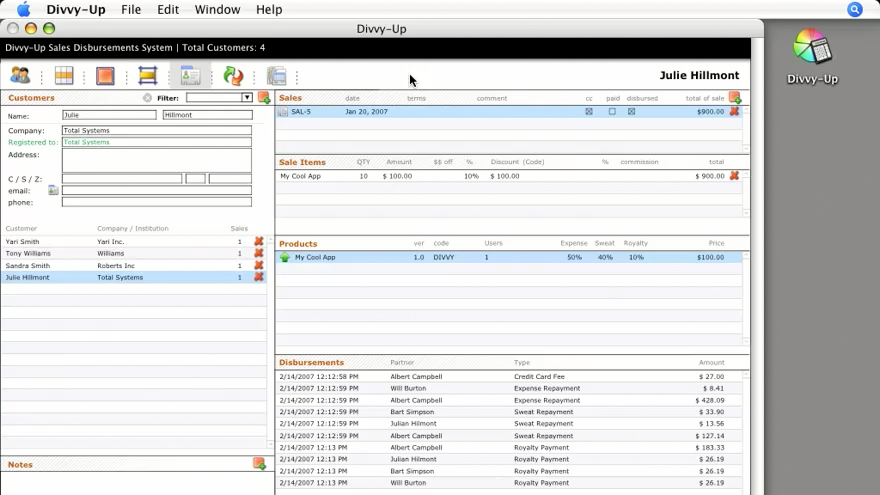Image resolution: width=880 pixels, height=495 pixels.
Task: Click the Company / Institution column header
Action: pyautogui.click(x=132, y=228)
